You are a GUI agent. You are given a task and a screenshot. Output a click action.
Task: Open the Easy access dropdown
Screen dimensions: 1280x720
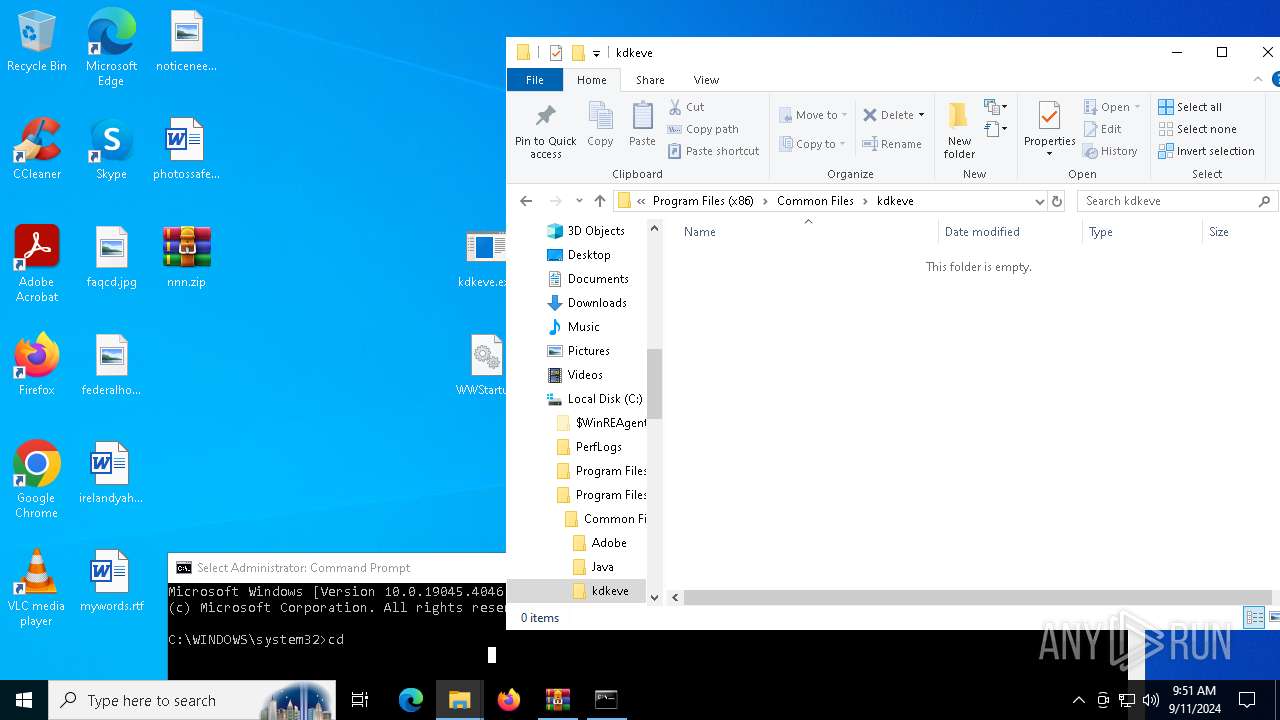pyautogui.click(x=996, y=129)
